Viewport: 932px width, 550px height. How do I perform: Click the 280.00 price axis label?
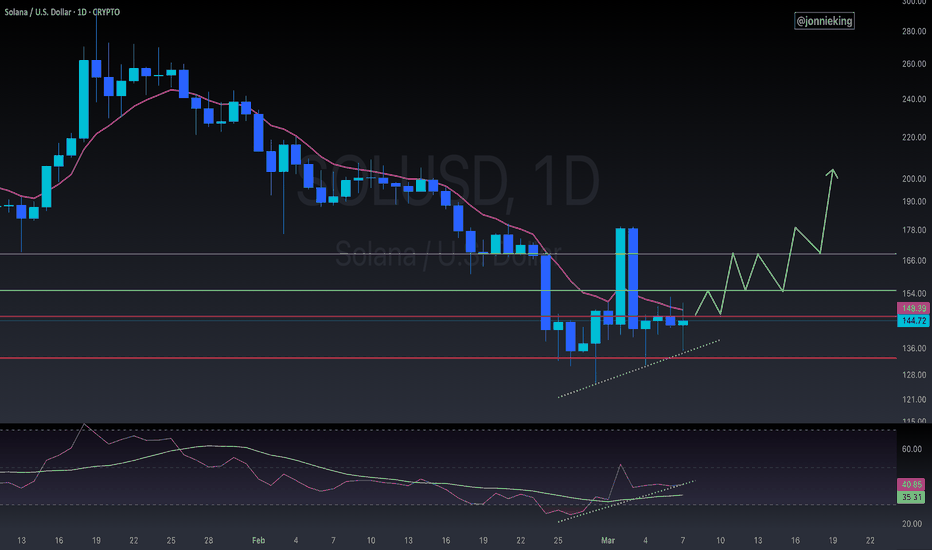[914, 31]
